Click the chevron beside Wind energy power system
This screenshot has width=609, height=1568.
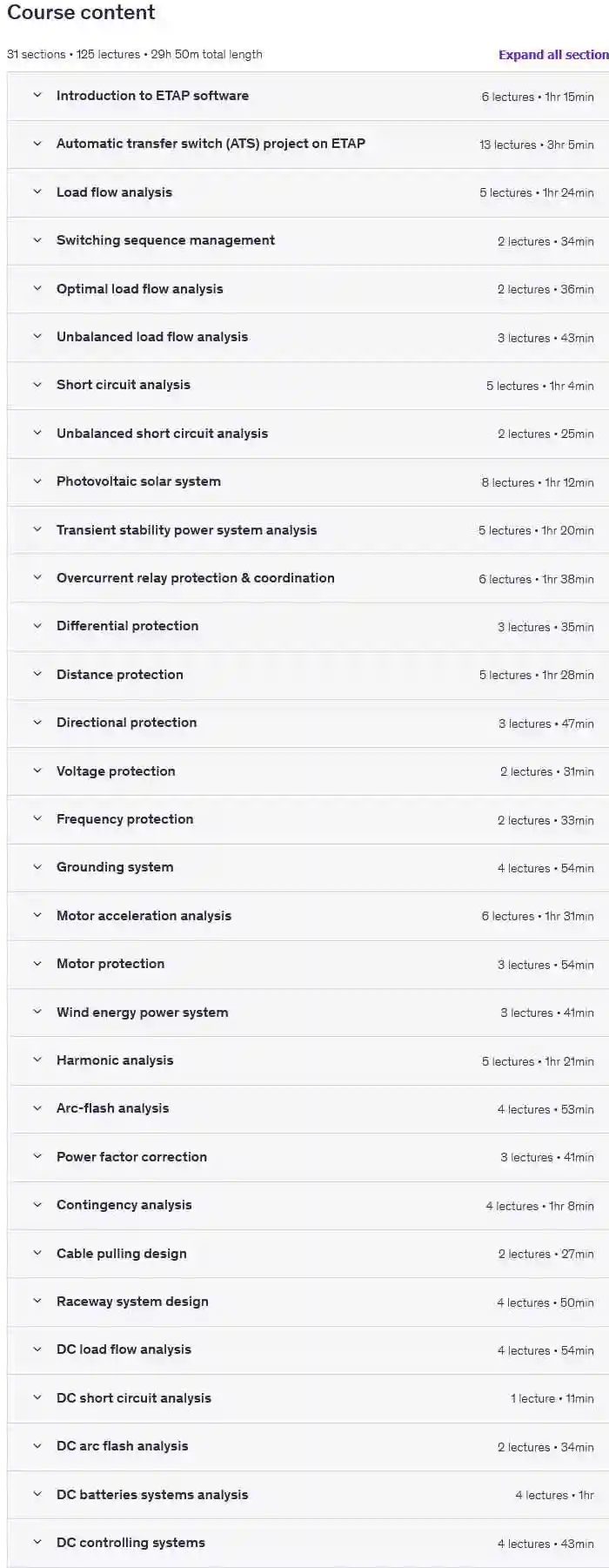point(37,1012)
